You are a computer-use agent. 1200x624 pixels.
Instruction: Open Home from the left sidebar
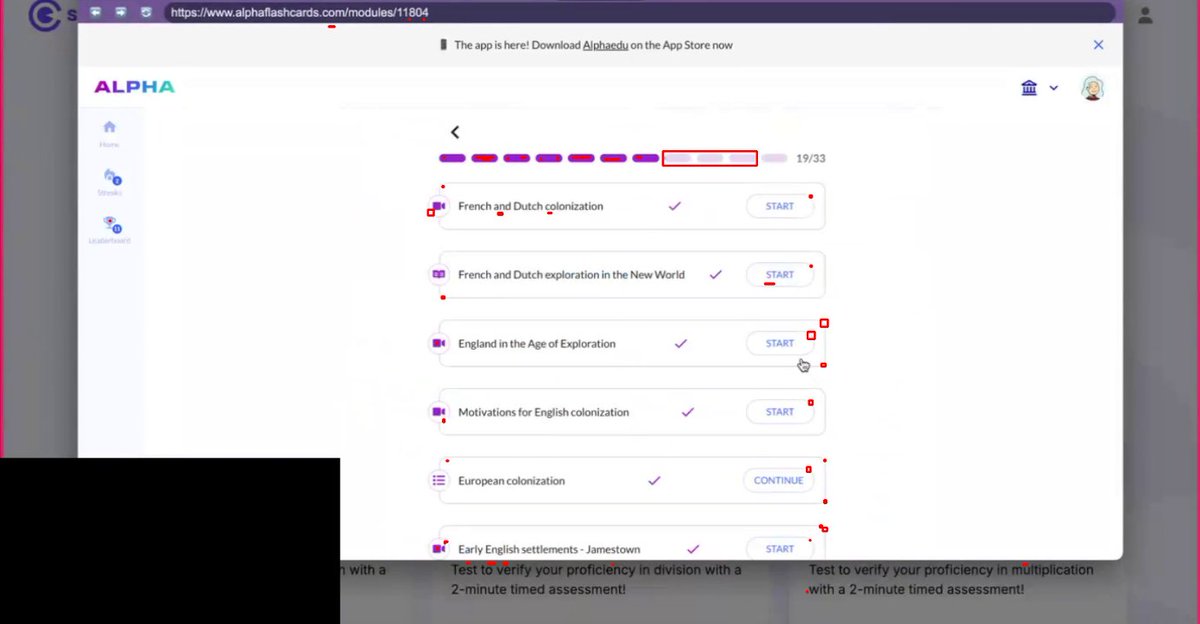tap(109, 133)
